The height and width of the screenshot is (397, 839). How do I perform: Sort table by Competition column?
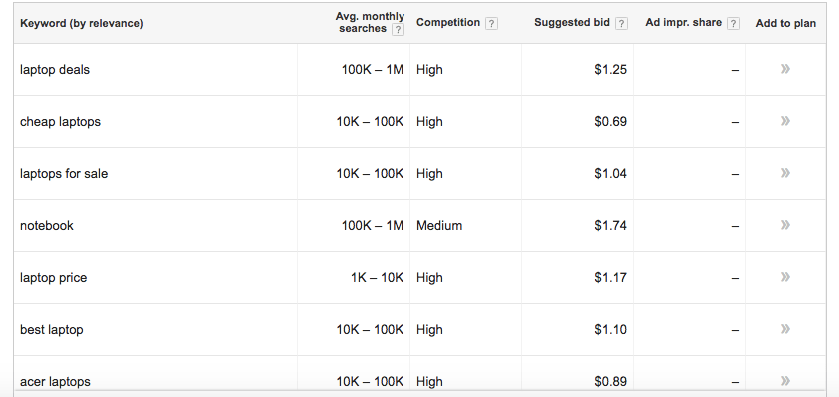(448, 22)
